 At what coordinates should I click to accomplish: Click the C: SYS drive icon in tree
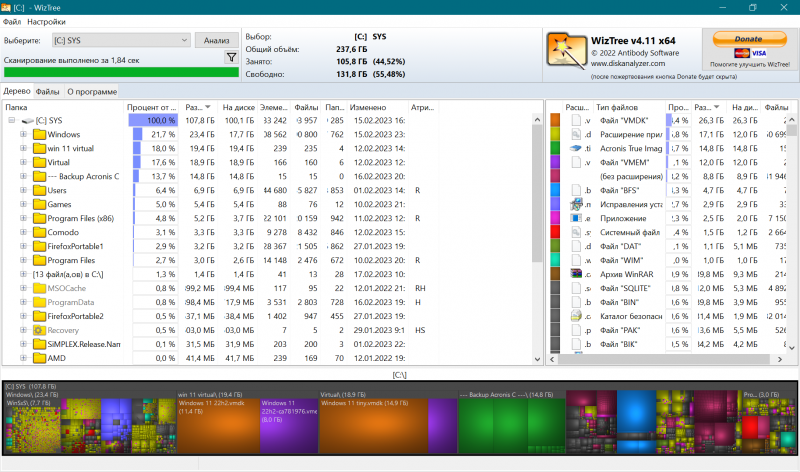[x=28, y=121]
